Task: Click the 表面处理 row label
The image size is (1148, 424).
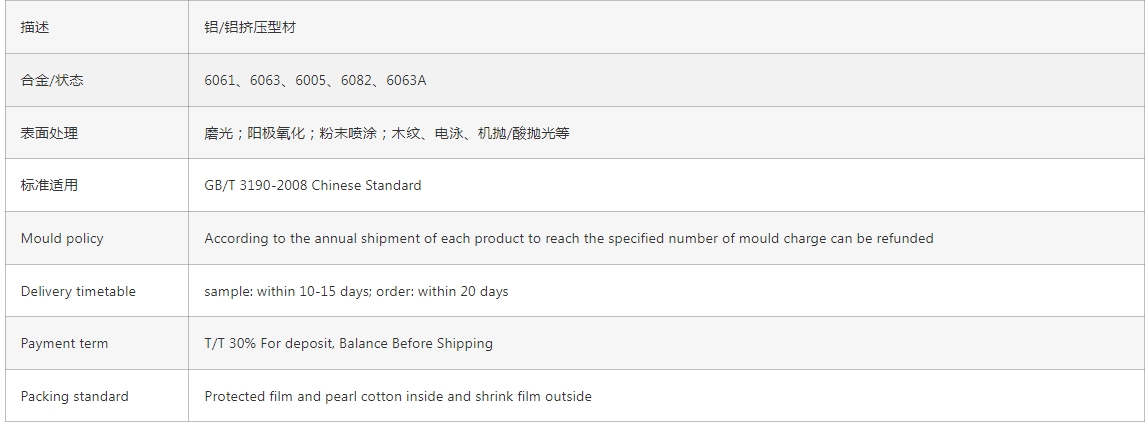Action: click(49, 133)
